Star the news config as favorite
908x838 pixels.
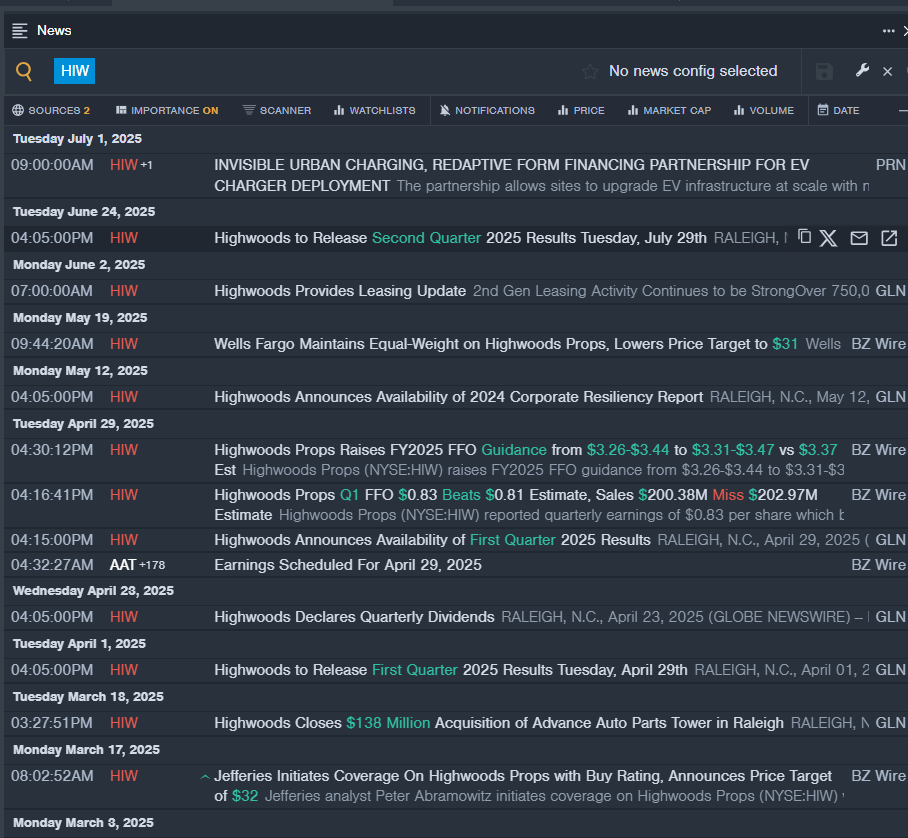click(590, 71)
